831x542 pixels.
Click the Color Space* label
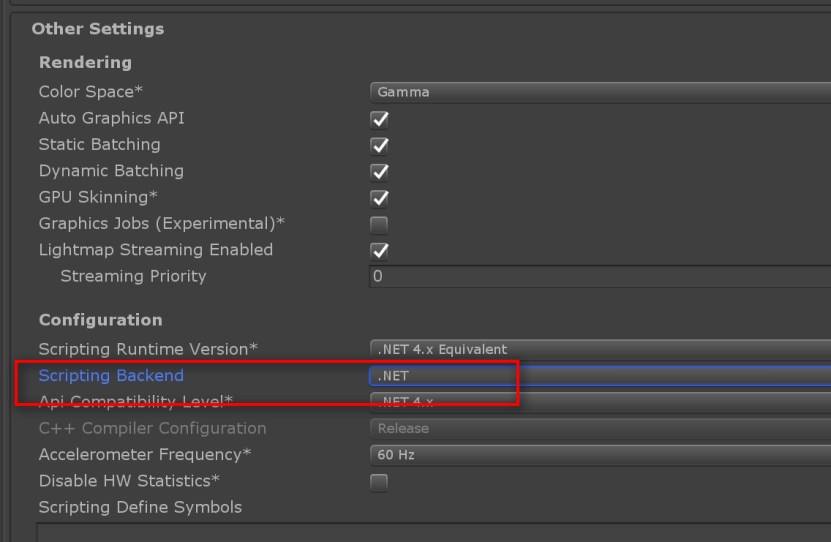pos(91,92)
